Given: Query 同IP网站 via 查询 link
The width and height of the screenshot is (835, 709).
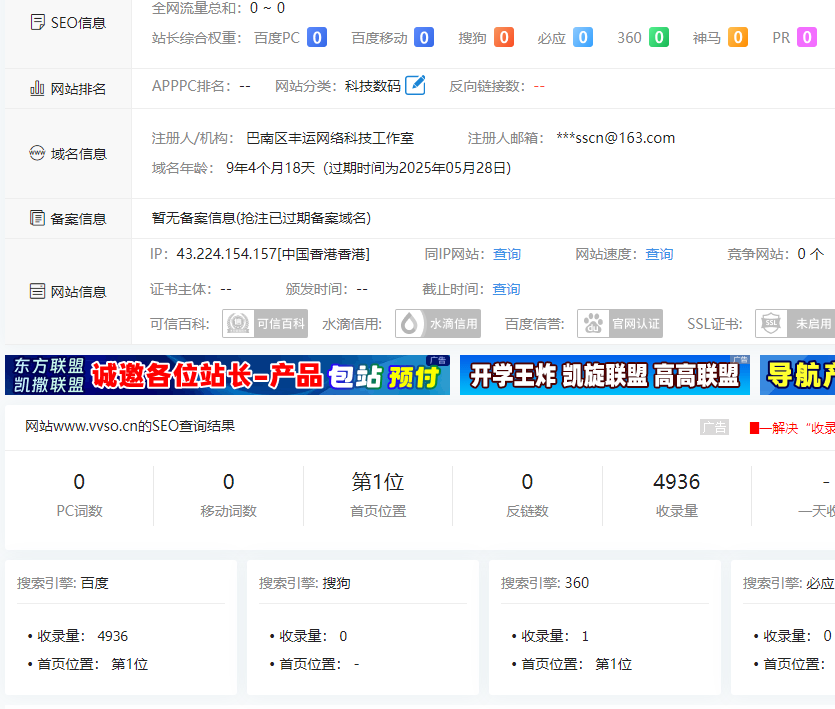Looking at the screenshot, I should 506,254.
